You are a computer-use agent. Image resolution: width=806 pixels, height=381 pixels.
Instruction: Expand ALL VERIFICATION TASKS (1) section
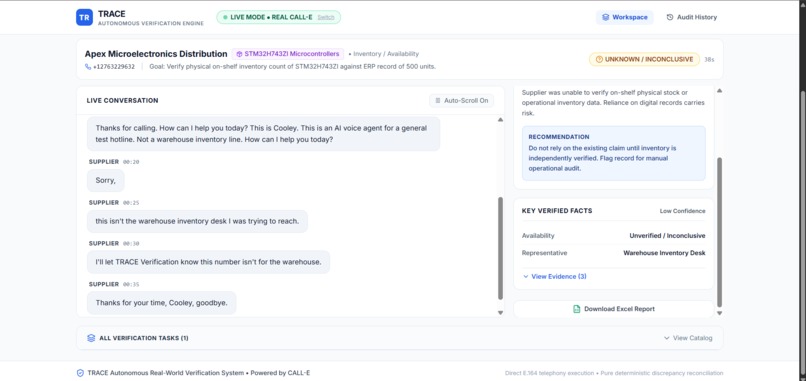tap(399, 338)
